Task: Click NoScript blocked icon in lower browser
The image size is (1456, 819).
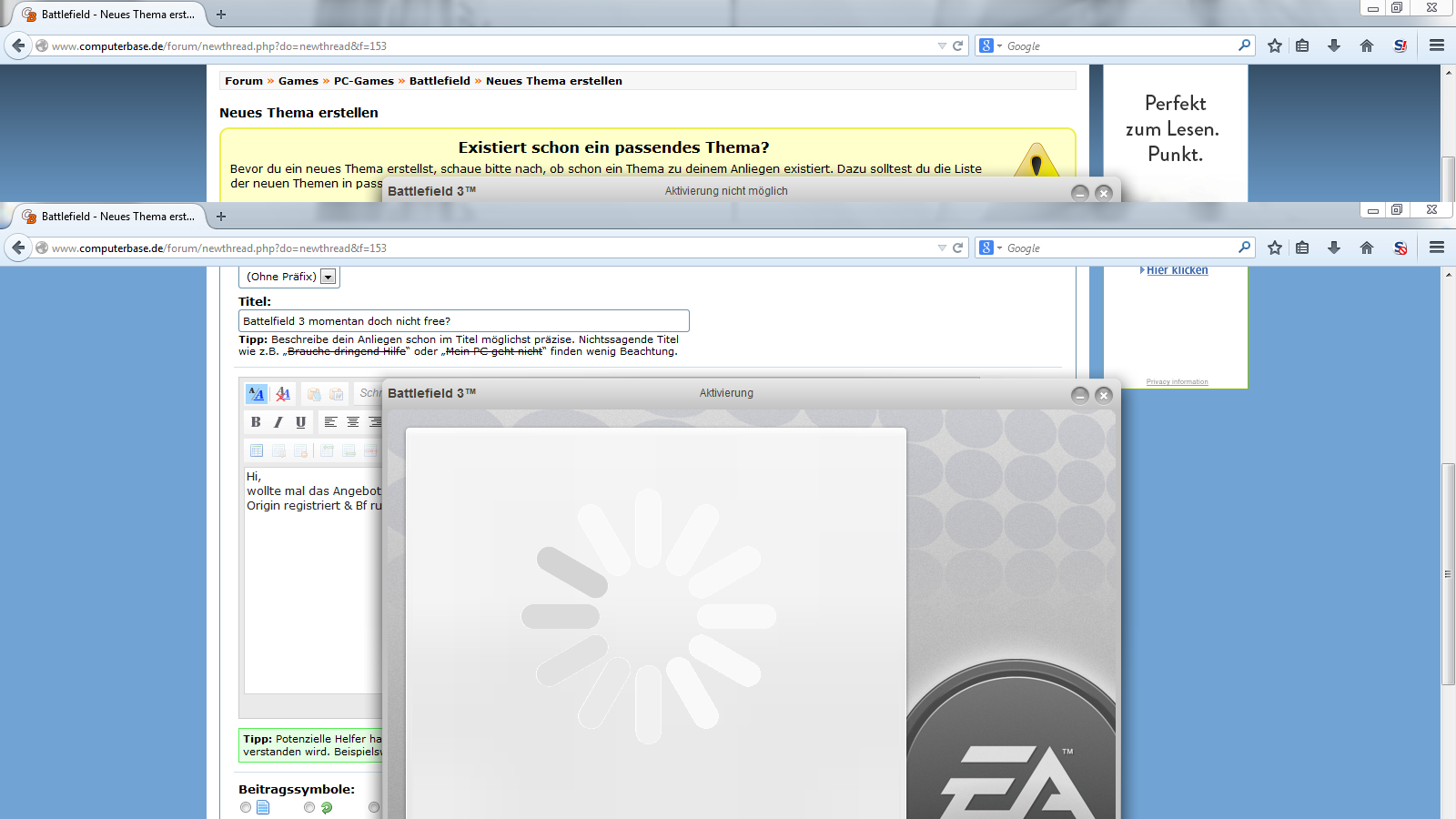Action: [x=1400, y=248]
